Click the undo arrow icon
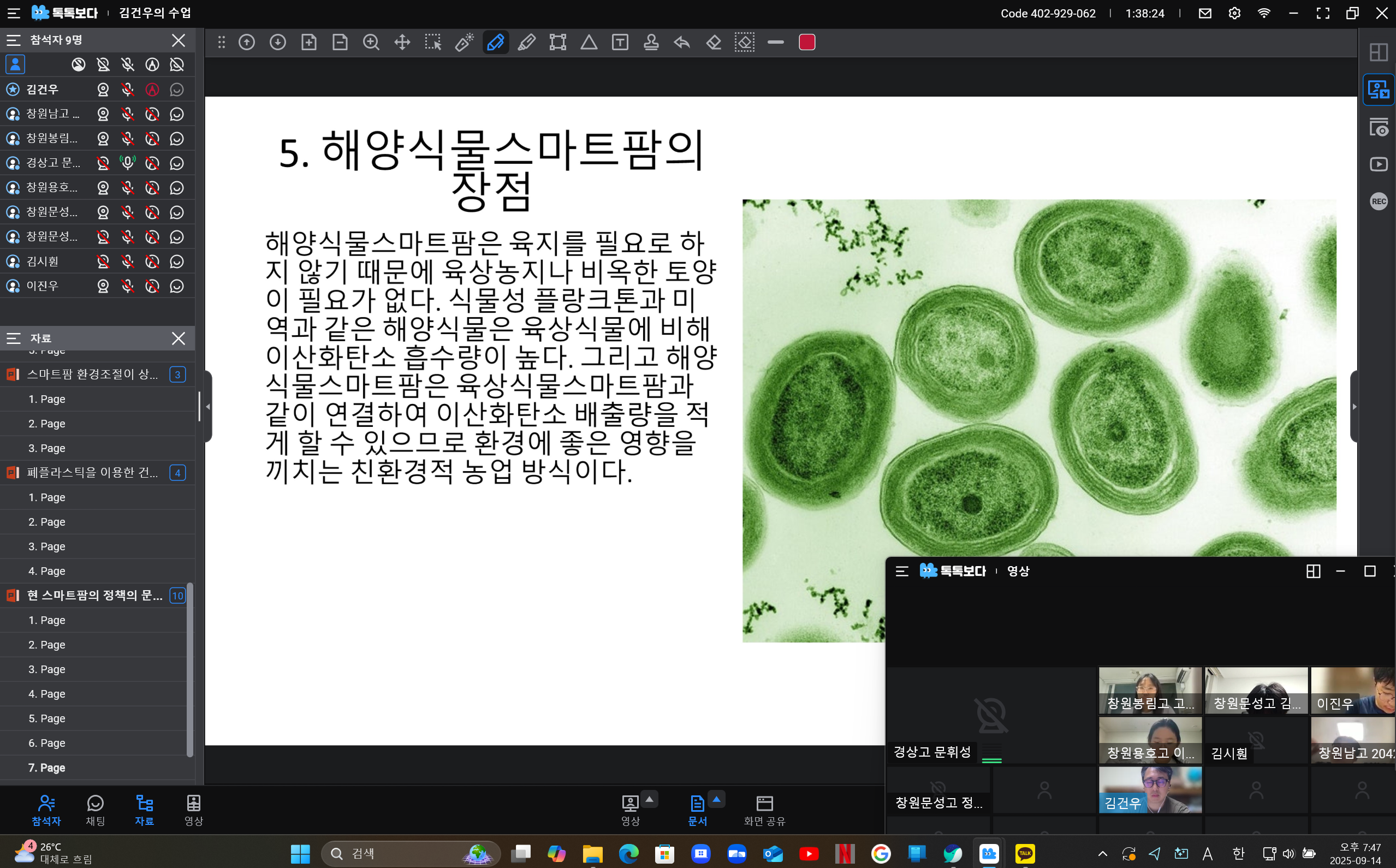This screenshot has height=868, width=1396. (x=682, y=43)
